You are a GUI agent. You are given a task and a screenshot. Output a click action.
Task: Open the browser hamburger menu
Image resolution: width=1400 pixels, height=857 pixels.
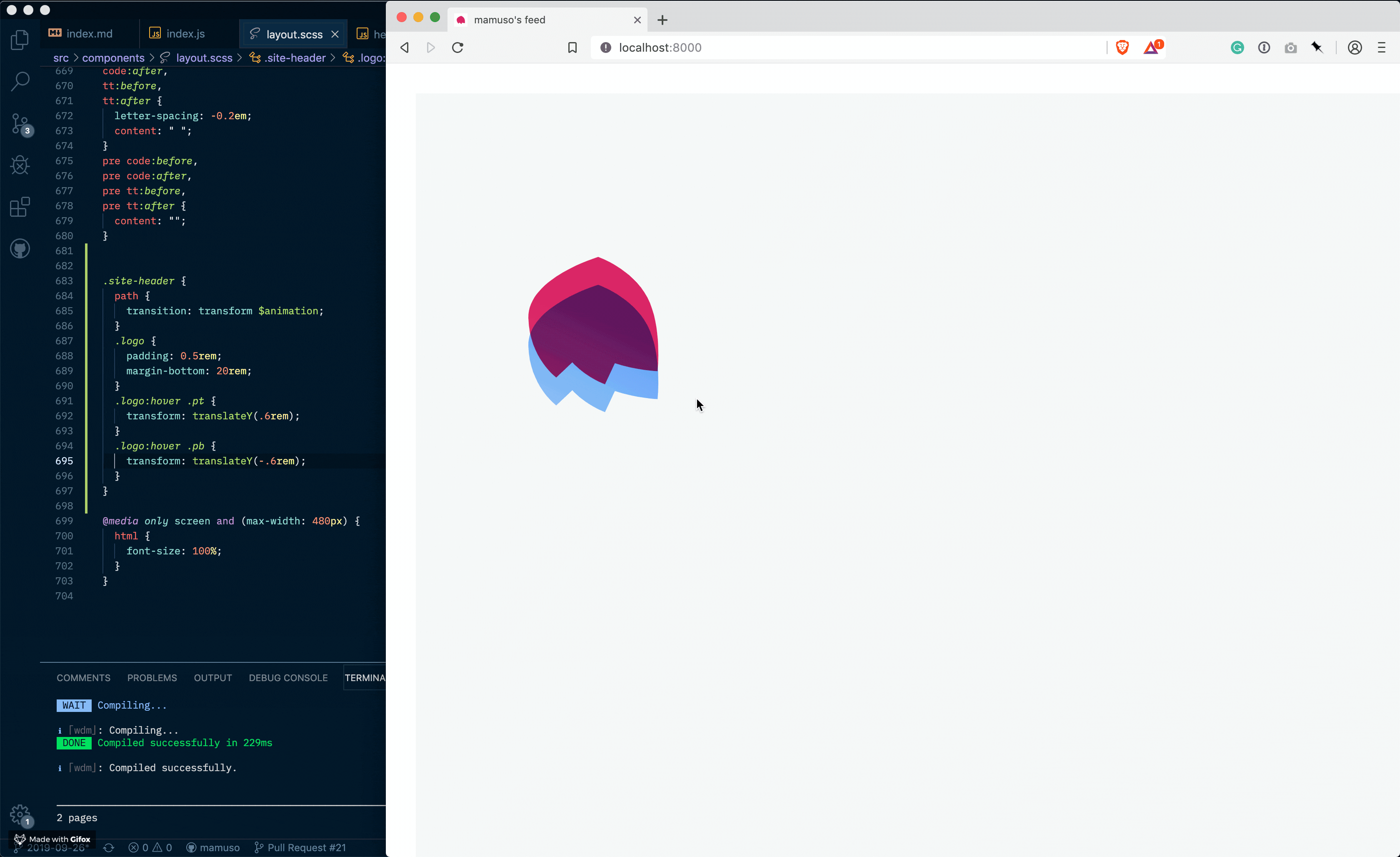click(1381, 48)
